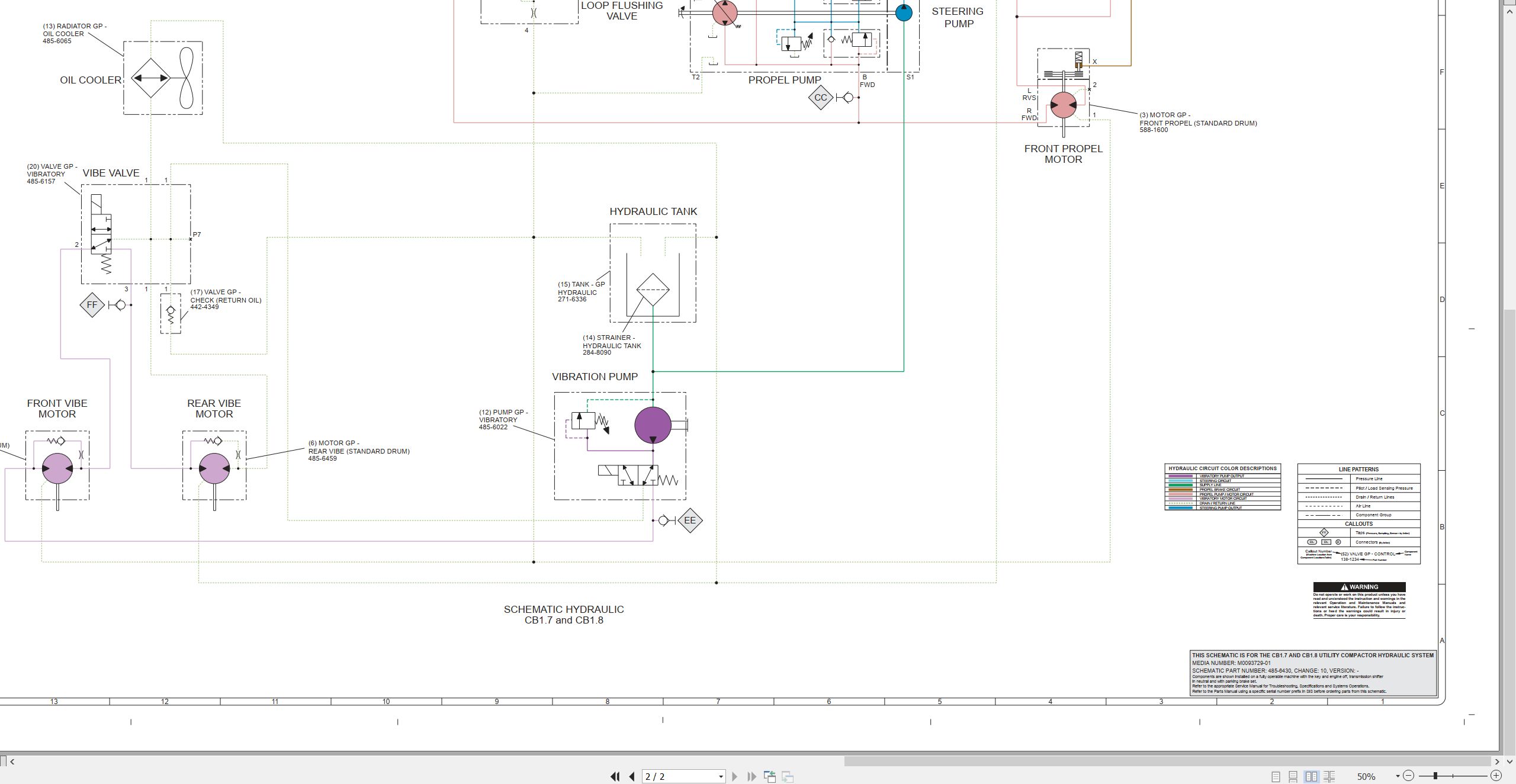Click the front propel motor circle symbol
The height and width of the screenshot is (784, 1516).
pos(1064,105)
